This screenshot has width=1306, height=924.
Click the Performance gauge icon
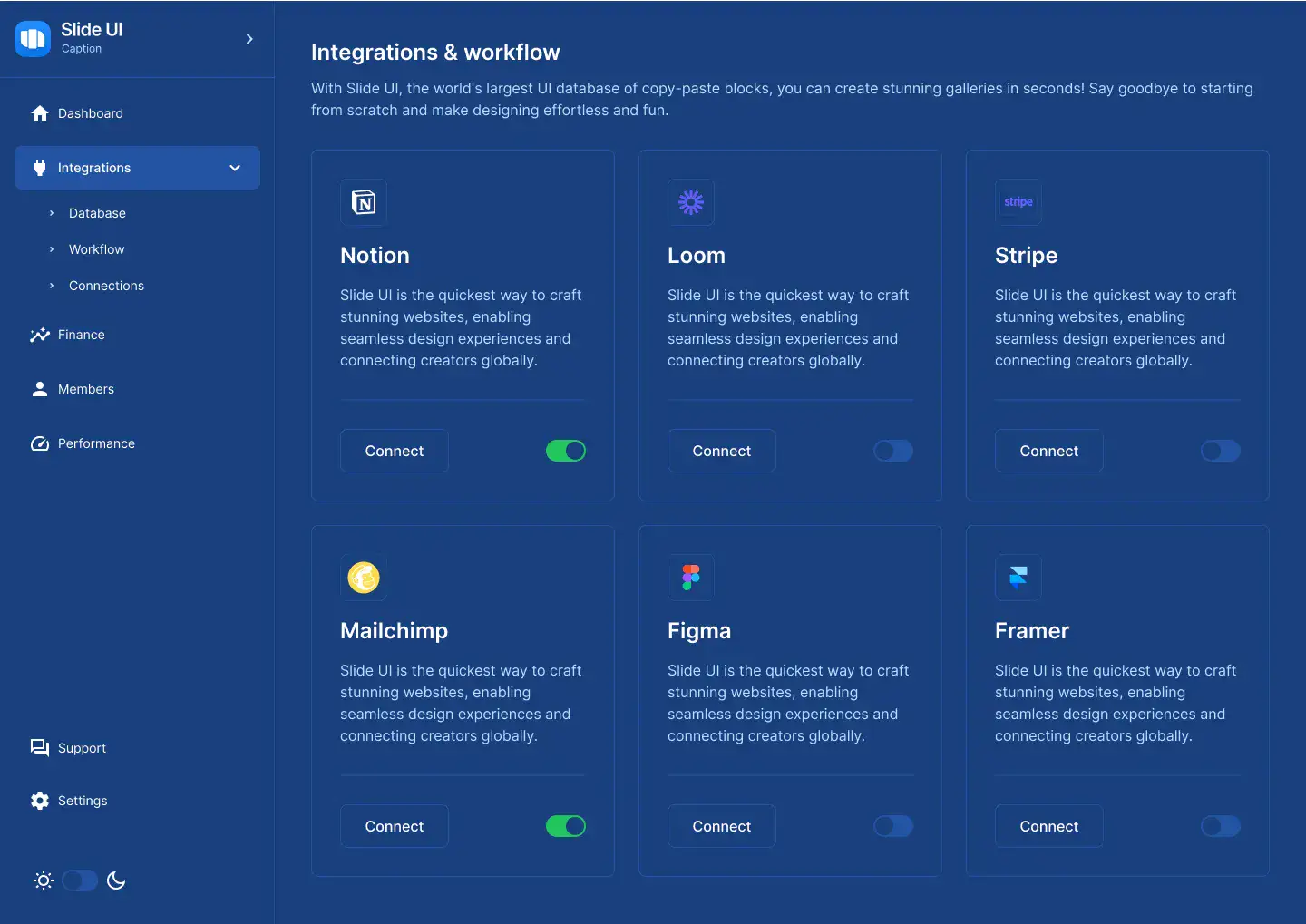pos(40,443)
